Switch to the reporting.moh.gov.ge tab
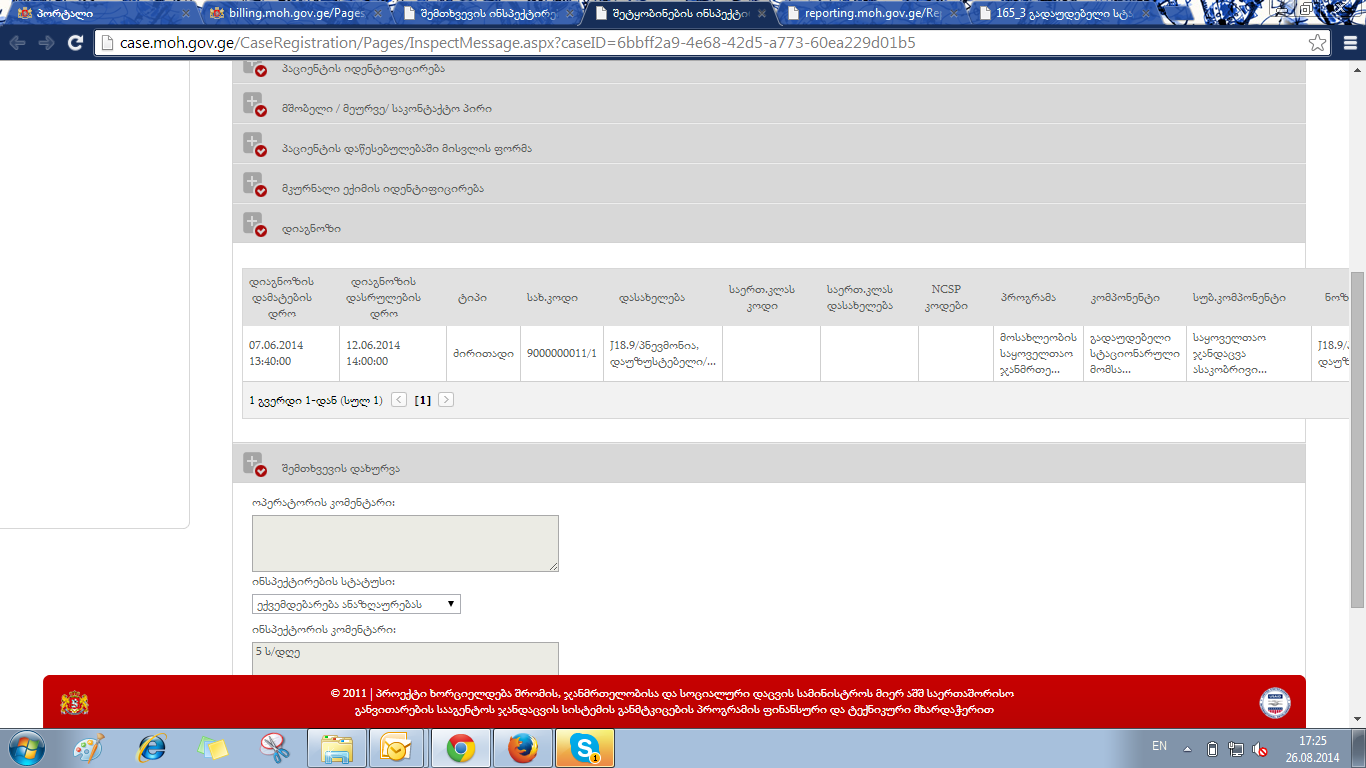 coord(870,14)
